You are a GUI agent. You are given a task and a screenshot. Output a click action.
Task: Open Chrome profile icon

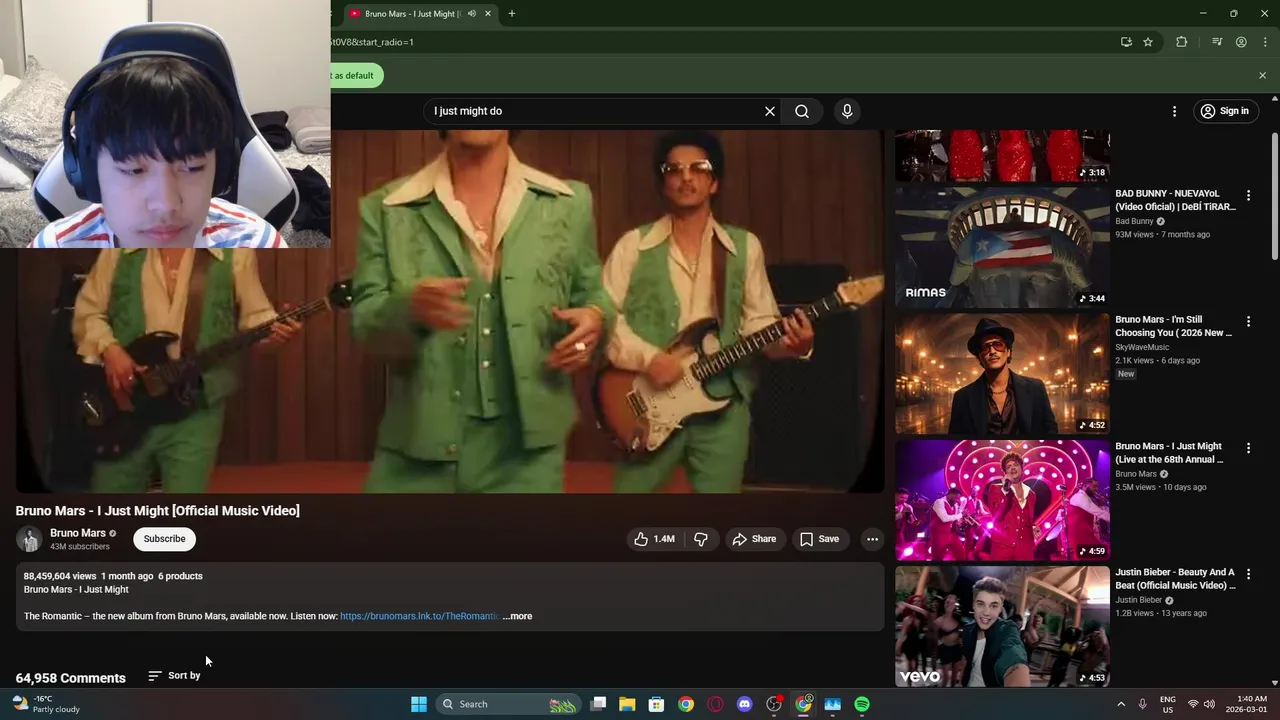coord(1241,42)
